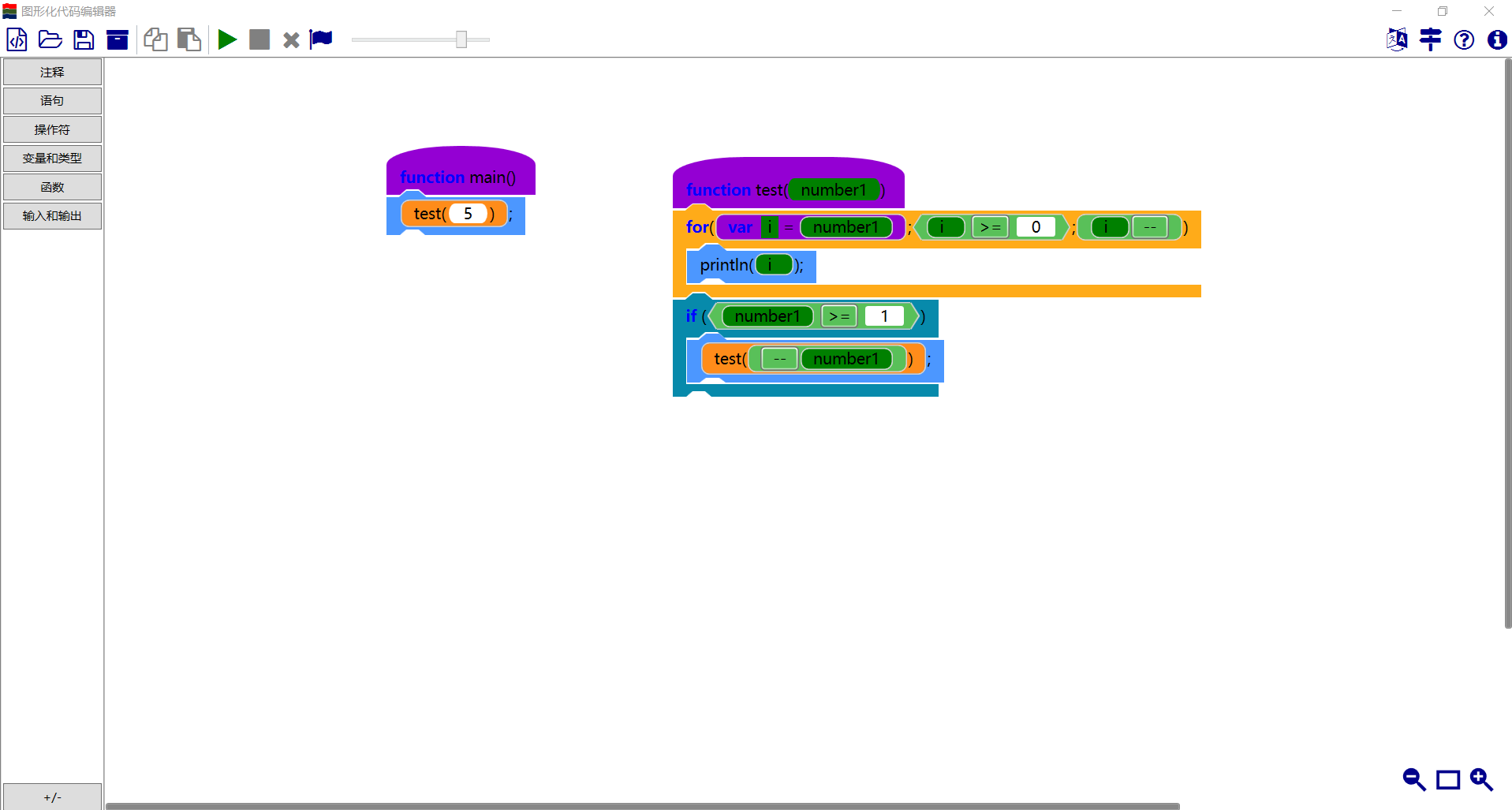Select number1 initializer in for loop
The width and height of the screenshot is (1512, 810).
coord(846,227)
